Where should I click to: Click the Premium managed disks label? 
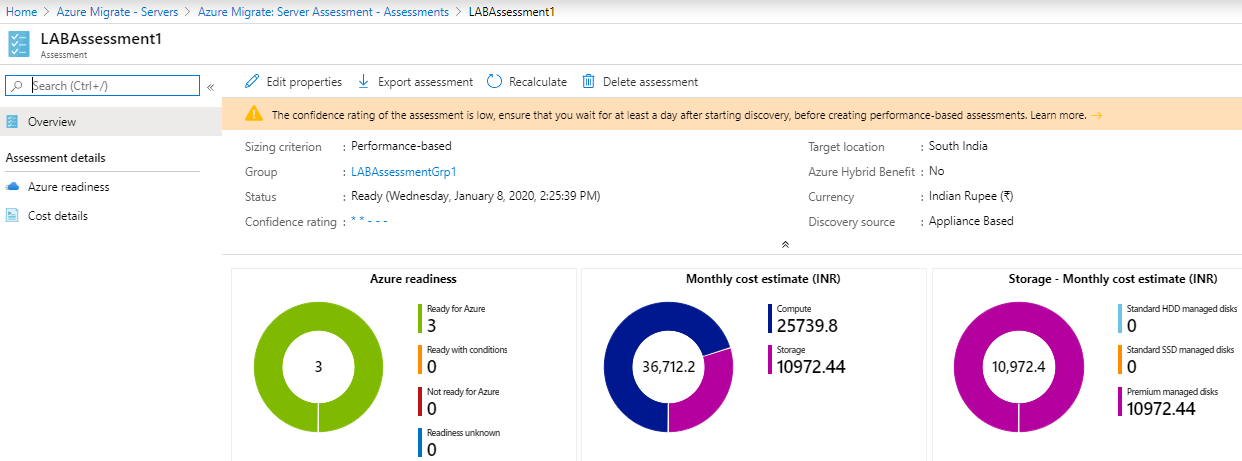[1174, 392]
